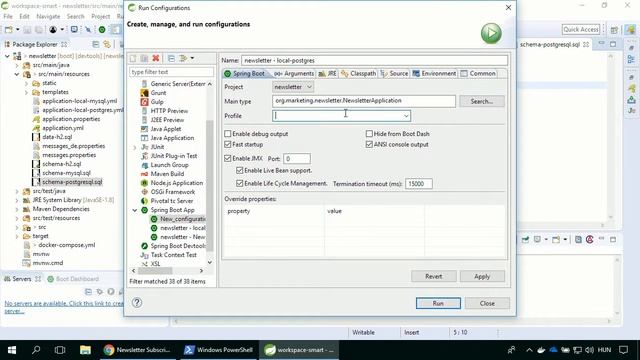Open Windows Start menu

click(12, 350)
